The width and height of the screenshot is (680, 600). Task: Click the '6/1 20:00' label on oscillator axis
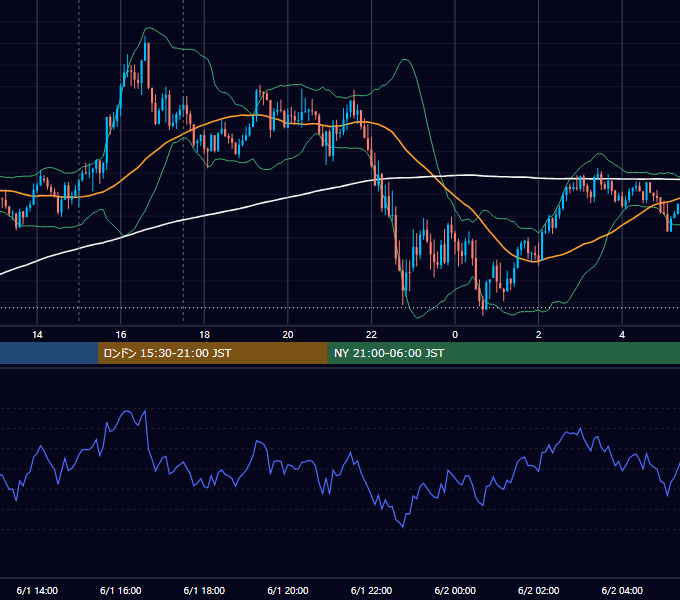[x=288, y=590]
